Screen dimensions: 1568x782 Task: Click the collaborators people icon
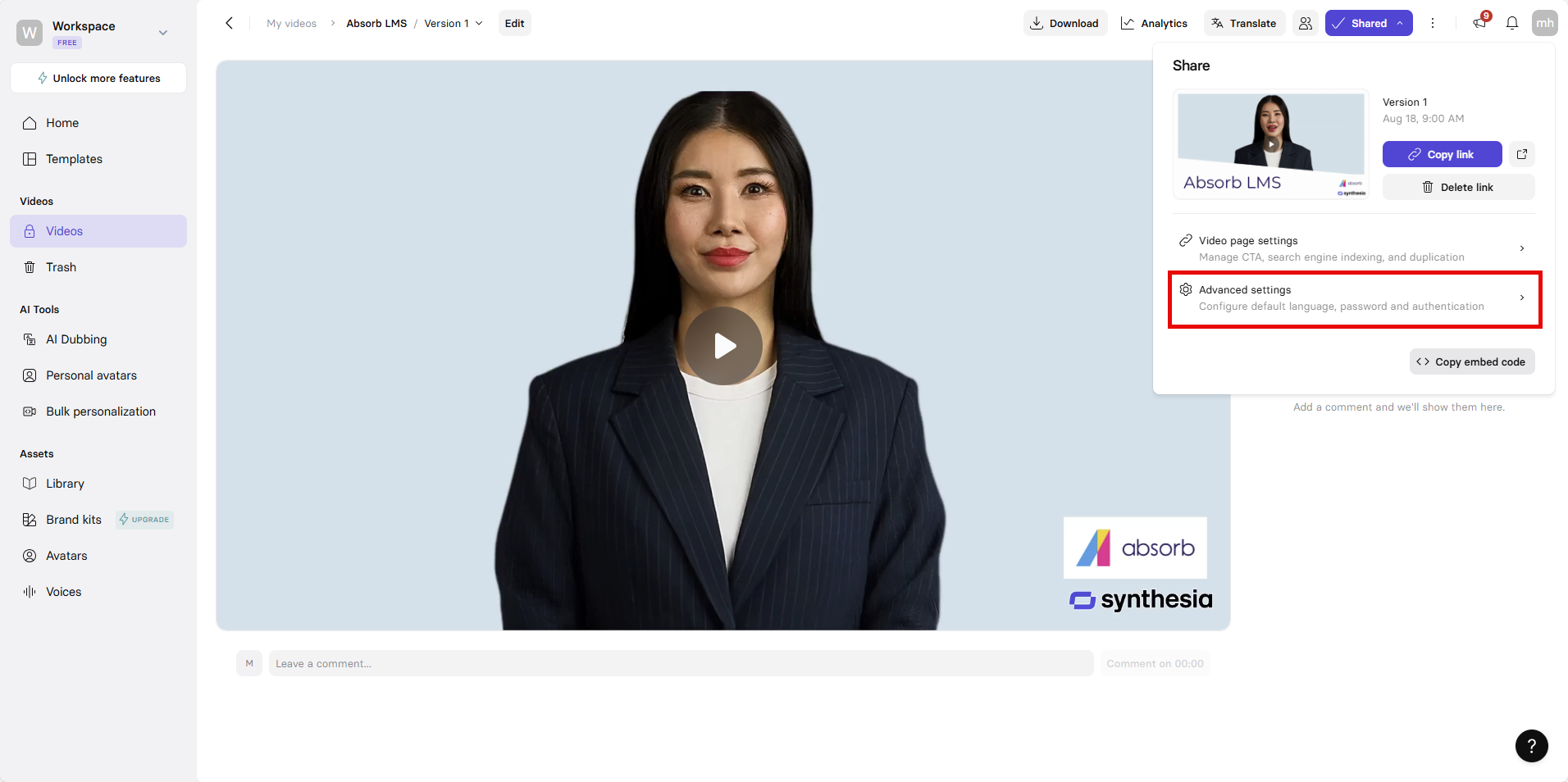pyautogui.click(x=1306, y=23)
